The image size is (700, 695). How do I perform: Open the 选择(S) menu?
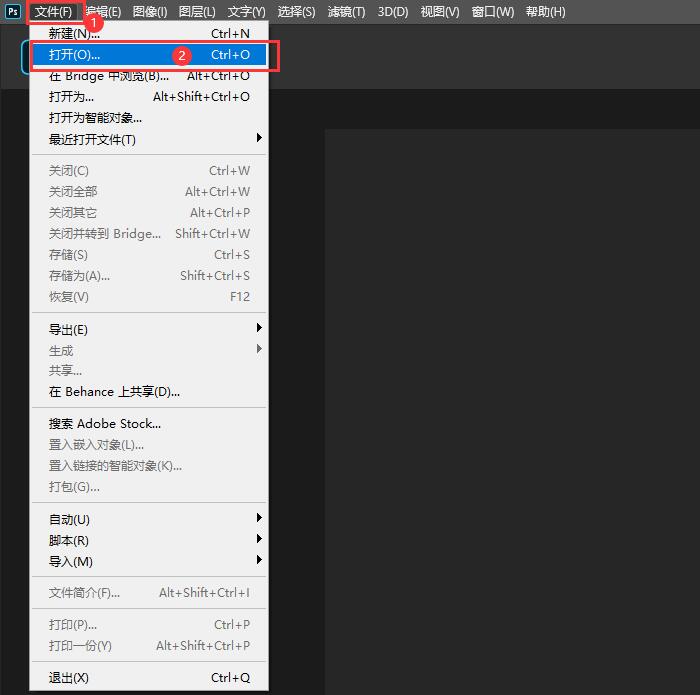click(x=296, y=12)
